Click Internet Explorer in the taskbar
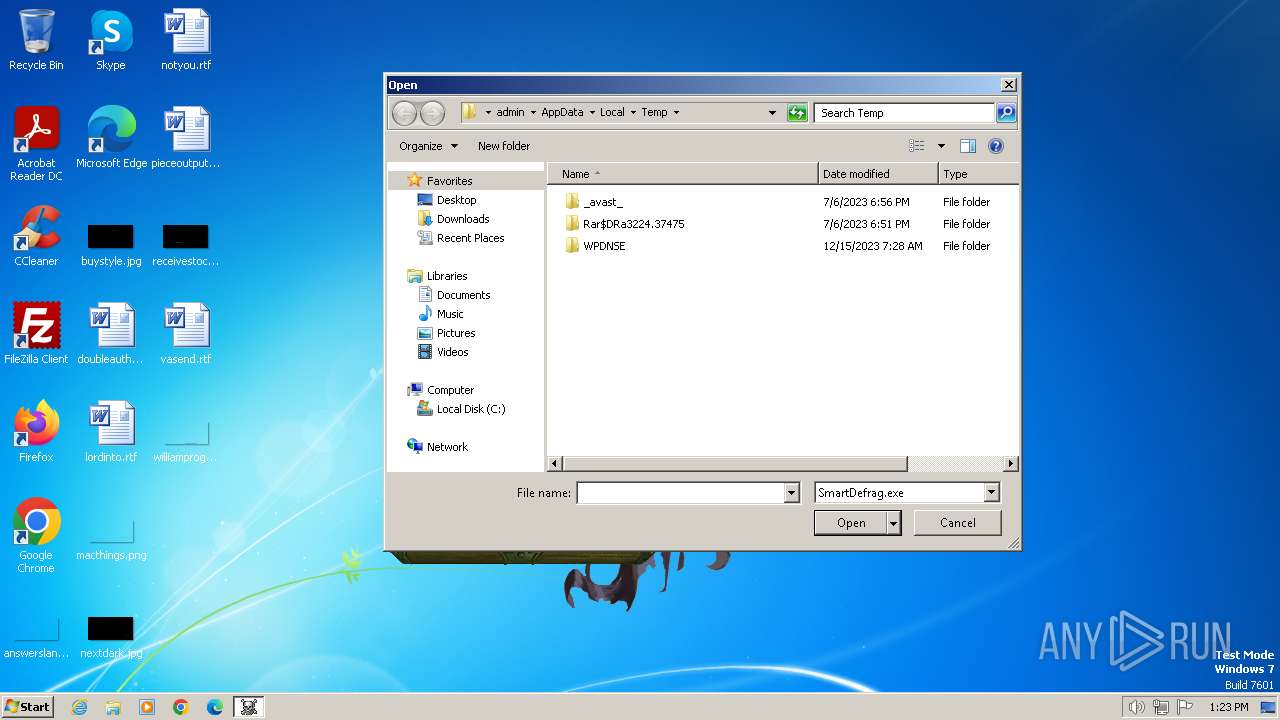1280x720 pixels. tap(79, 707)
